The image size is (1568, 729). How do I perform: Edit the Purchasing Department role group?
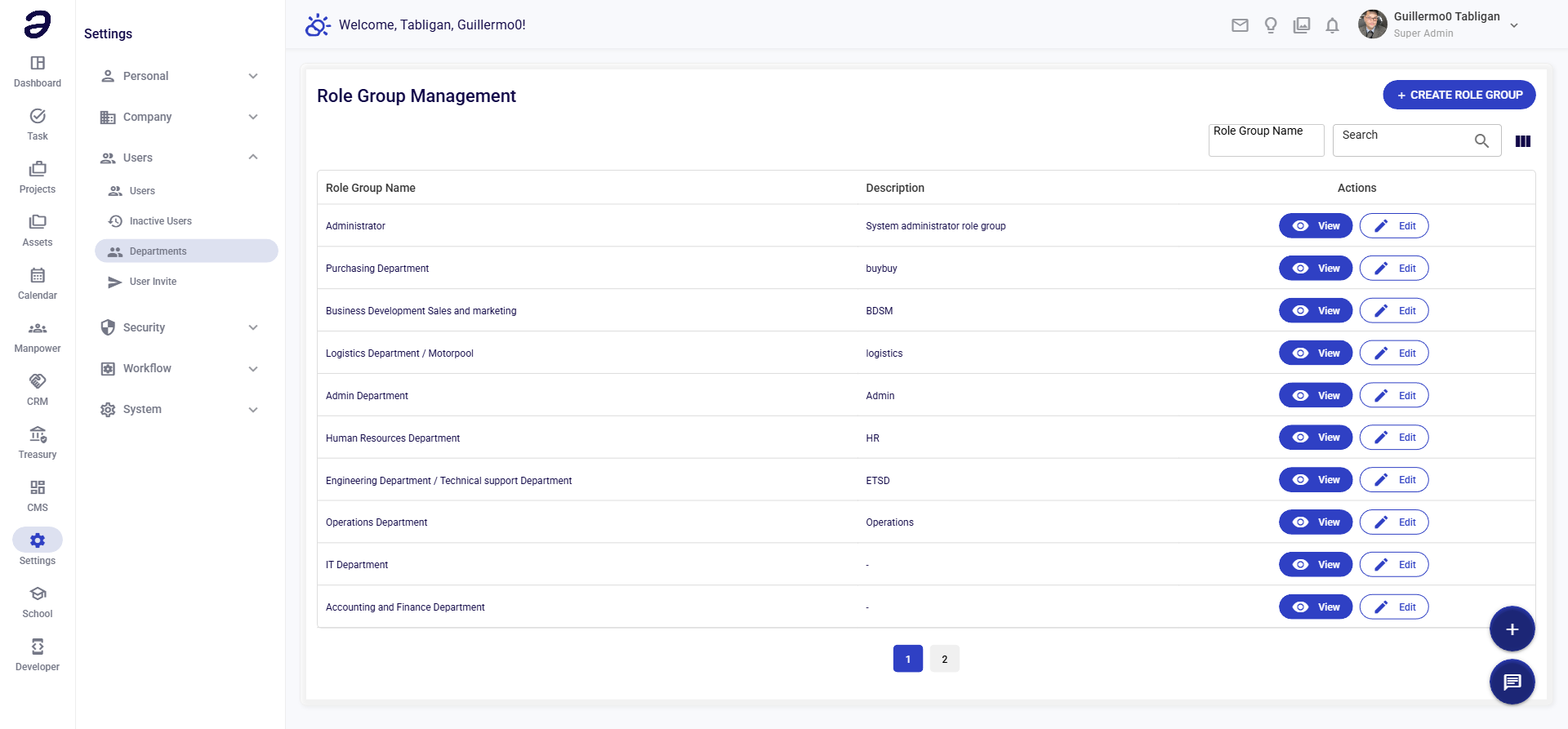click(1394, 269)
